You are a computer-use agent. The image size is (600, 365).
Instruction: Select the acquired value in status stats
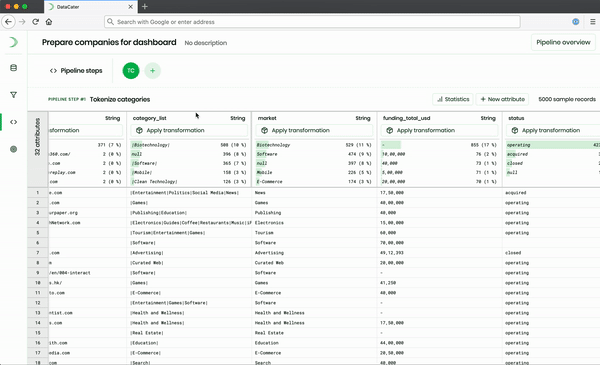click(x=517, y=154)
